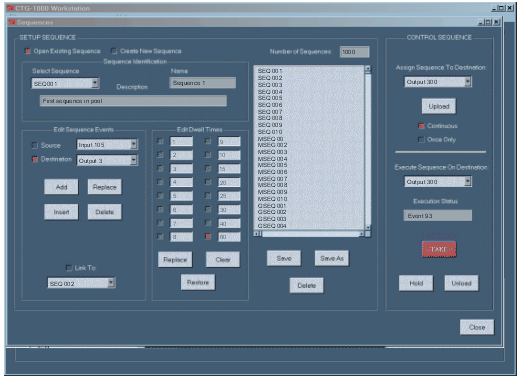Click the Name field showing Sequence 1

202,83
